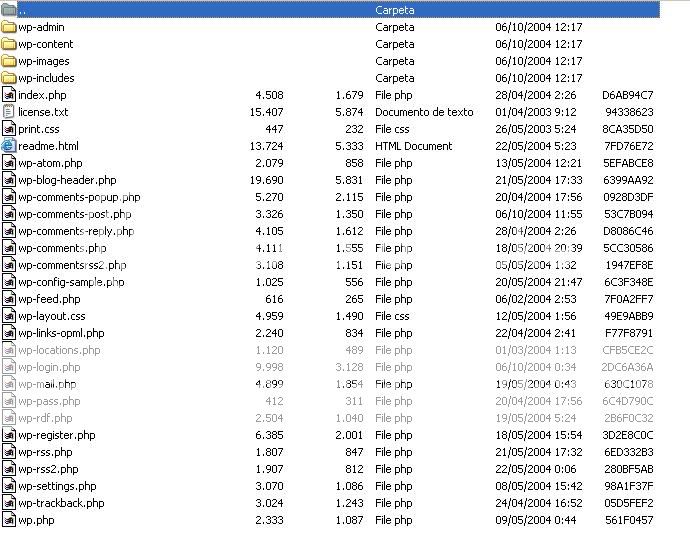Open the wp-admin folder icon
690x538 pixels.
(x=8, y=27)
